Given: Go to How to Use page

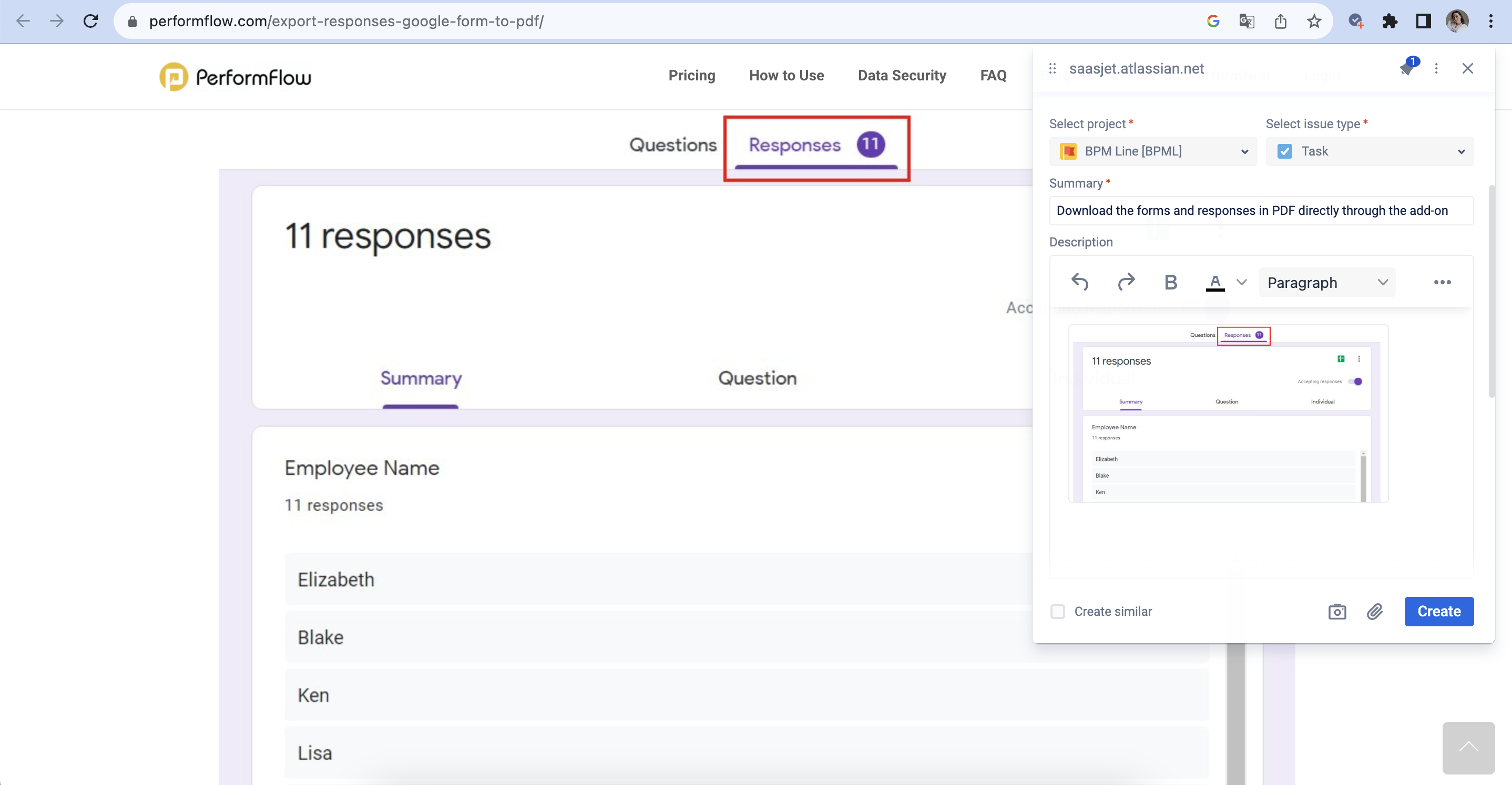Looking at the screenshot, I should pyautogui.click(x=786, y=76).
